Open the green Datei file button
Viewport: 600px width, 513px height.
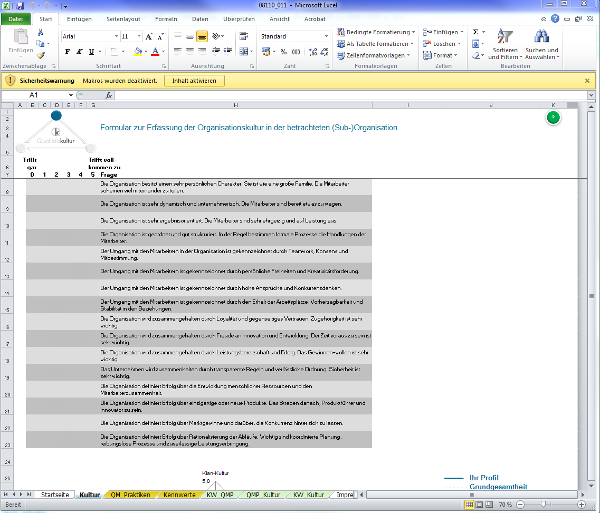pyautogui.click(x=16, y=19)
